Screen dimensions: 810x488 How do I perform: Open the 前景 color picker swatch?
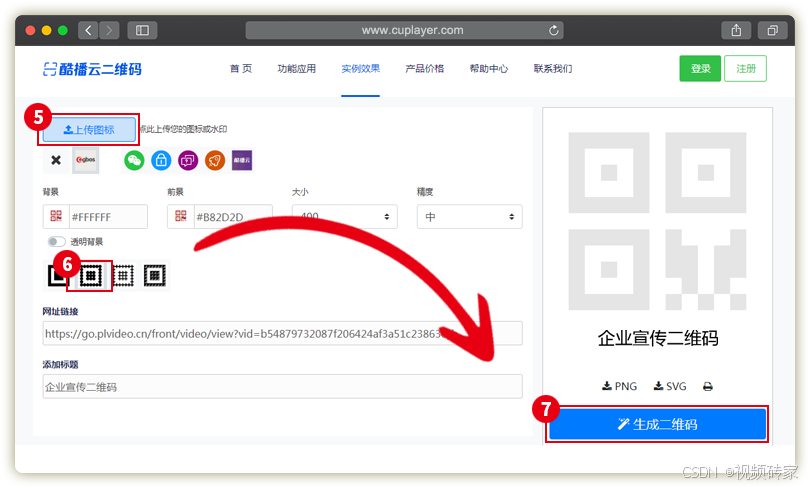tap(180, 216)
